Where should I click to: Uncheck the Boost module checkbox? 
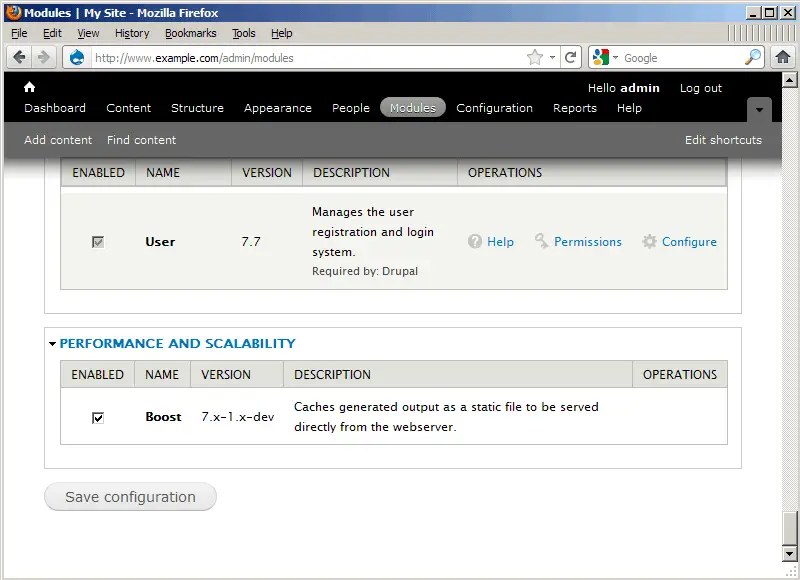coord(98,418)
